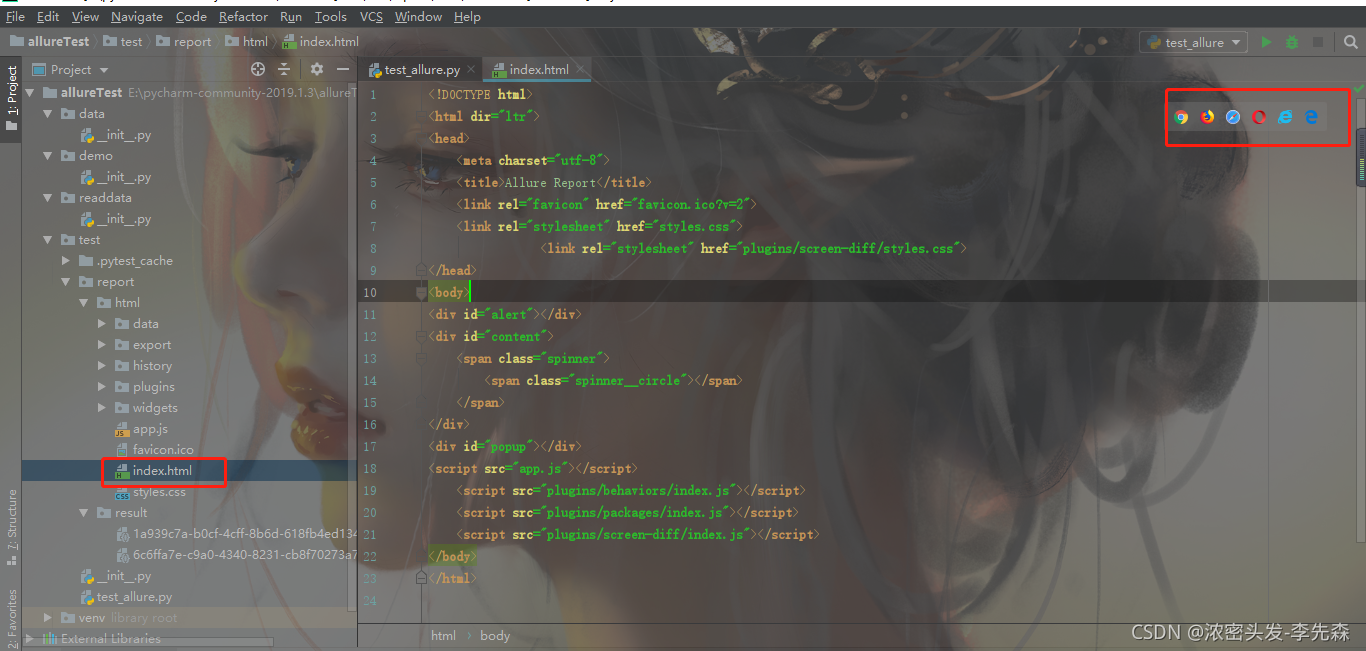The image size is (1366, 651).
Task: Click Locate/Scroll from Source target icon
Action: (x=258, y=69)
